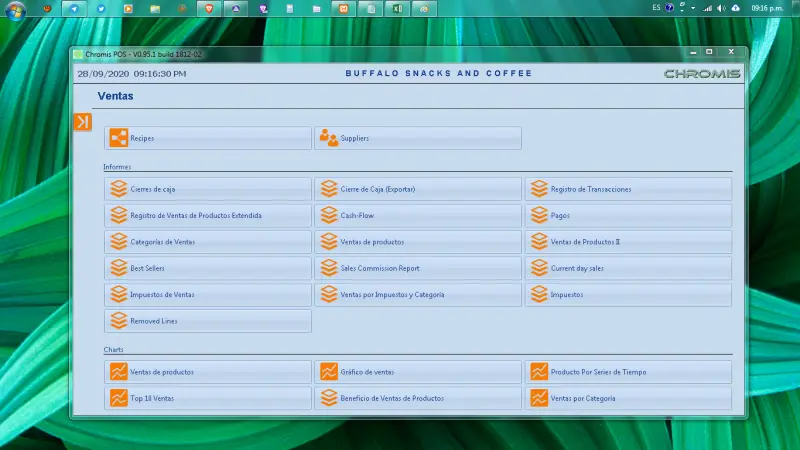The width and height of the screenshot is (800, 450).
Task: Open the Impuestos report
Action: 628,294
